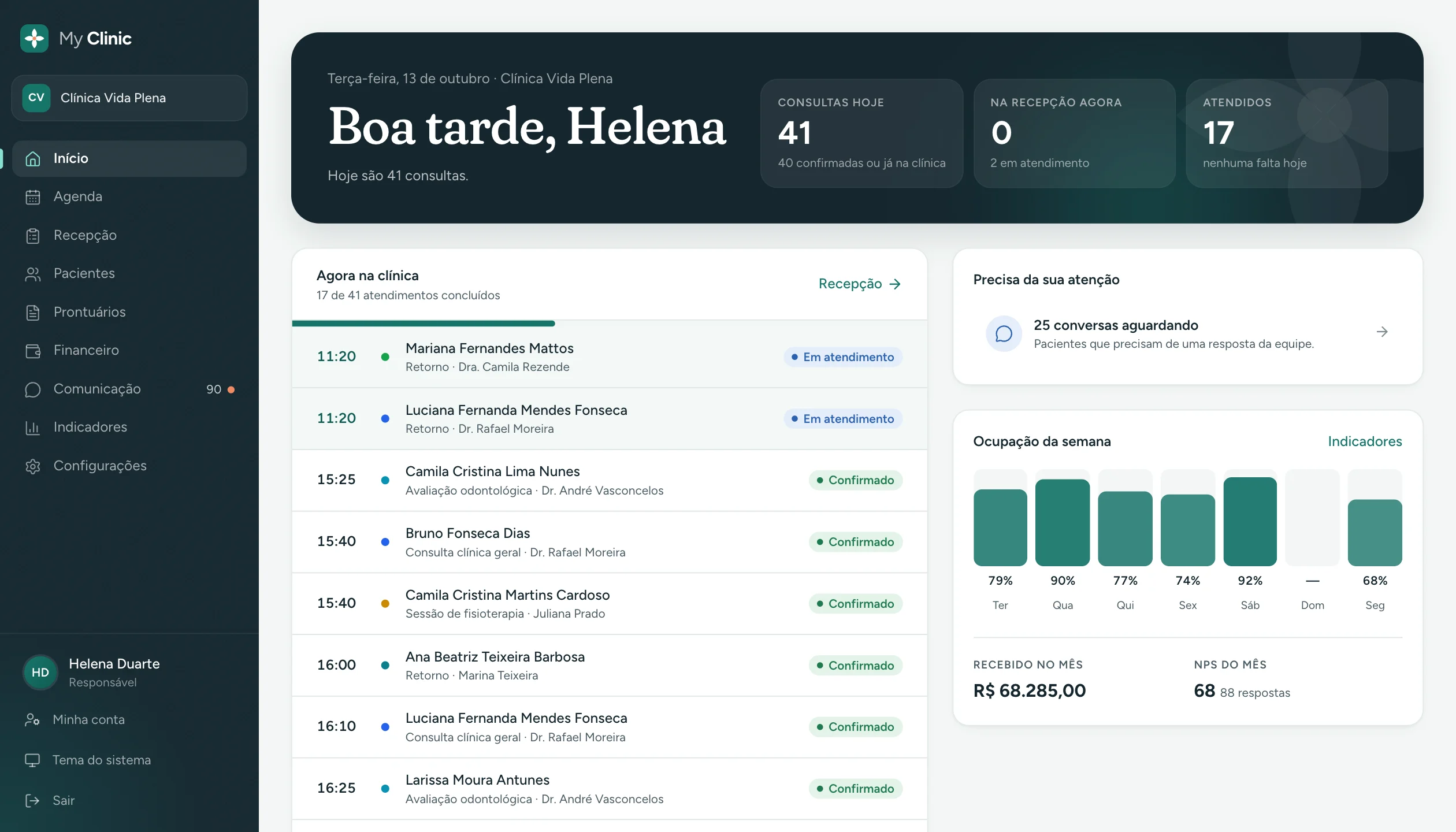Click the Recepção clipboard icon
The height and width of the screenshot is (832, 1456).
click(x=33, y=235)
